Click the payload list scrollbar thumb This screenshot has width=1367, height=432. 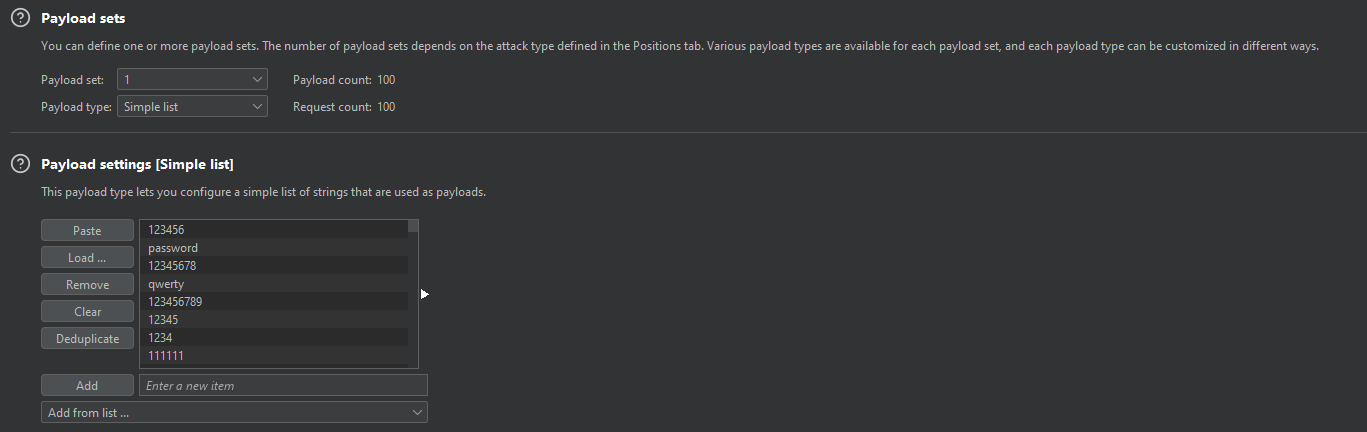(x=413, y=227)
